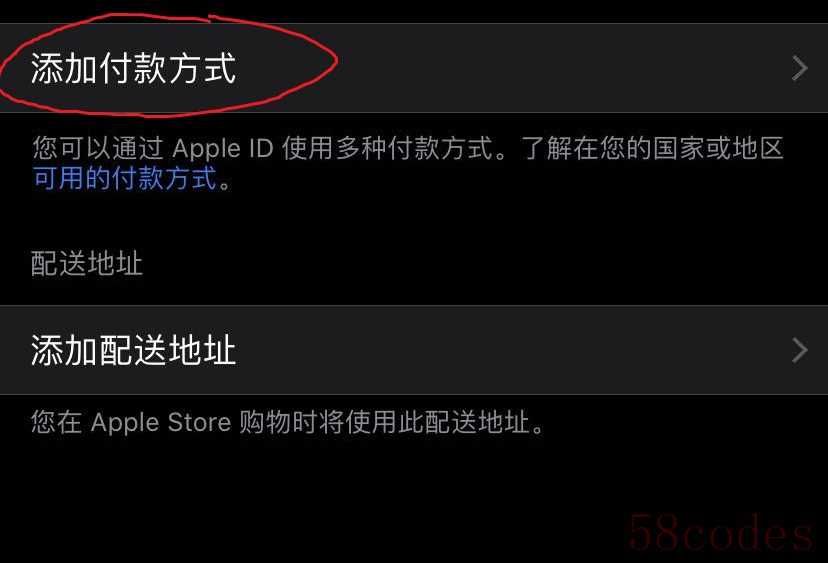
Task: Click the 使用多种付款方式 phrase in description
Action: 388,148
